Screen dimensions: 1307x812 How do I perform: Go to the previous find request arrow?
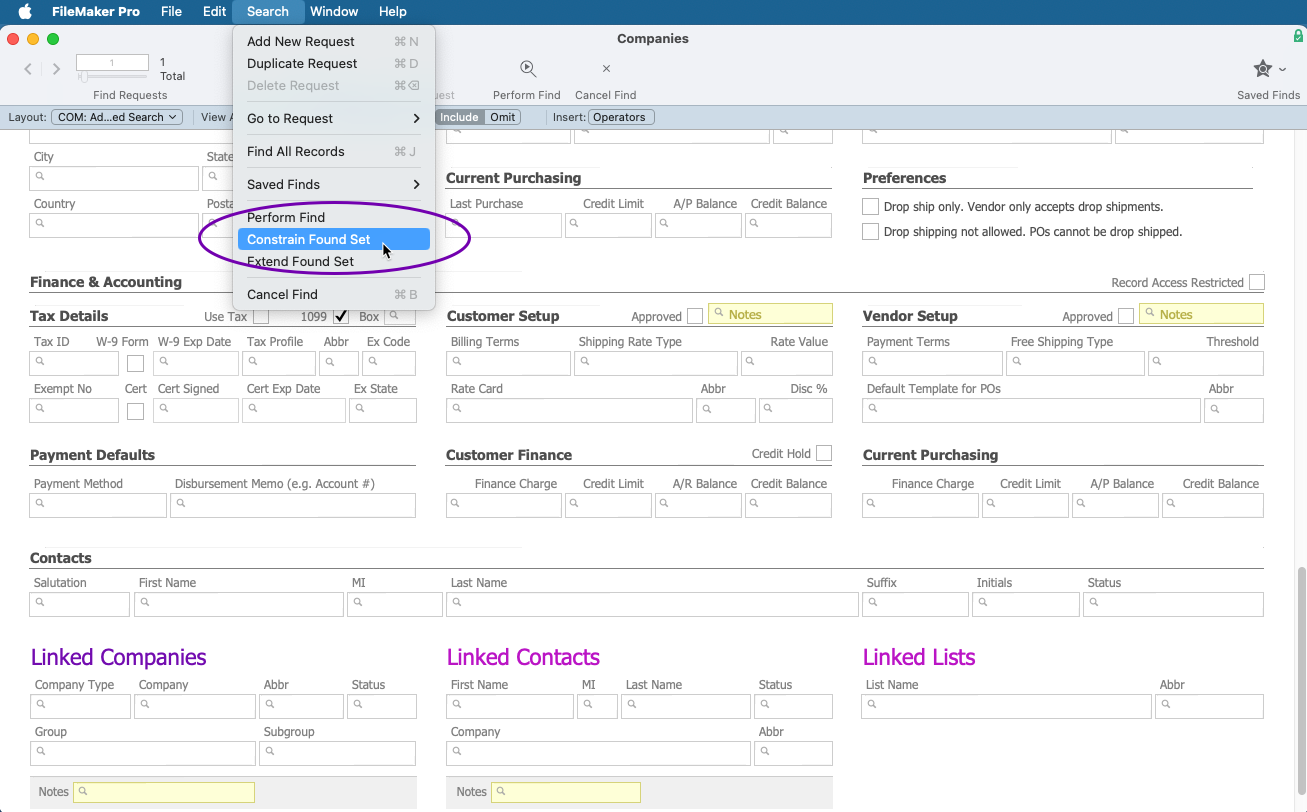point(28,69)
